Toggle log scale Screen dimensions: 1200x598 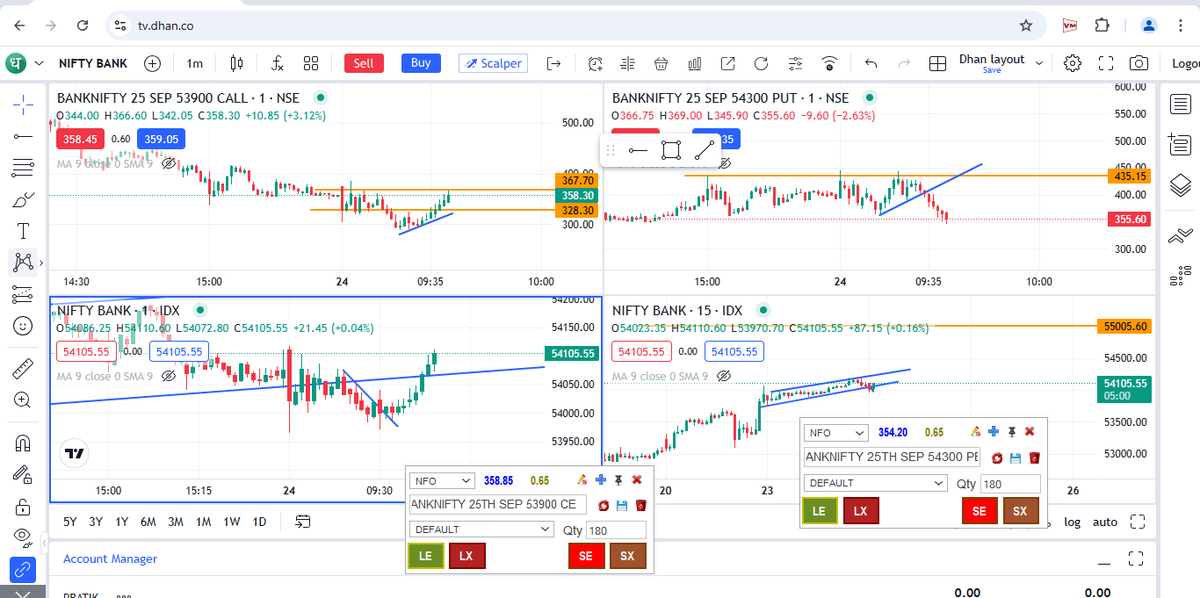1072,522
